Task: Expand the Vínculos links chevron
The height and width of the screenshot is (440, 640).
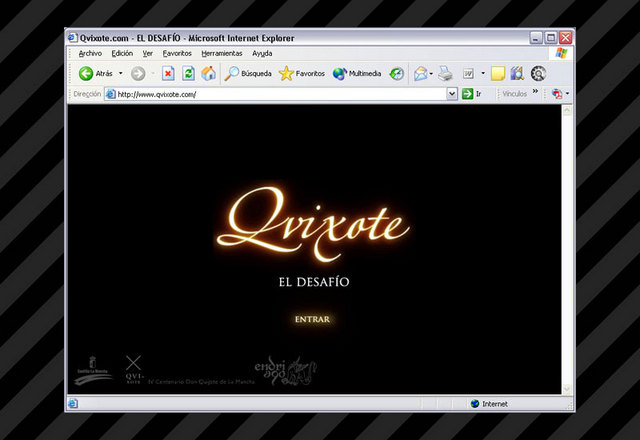Action: (x=535, y=91)
